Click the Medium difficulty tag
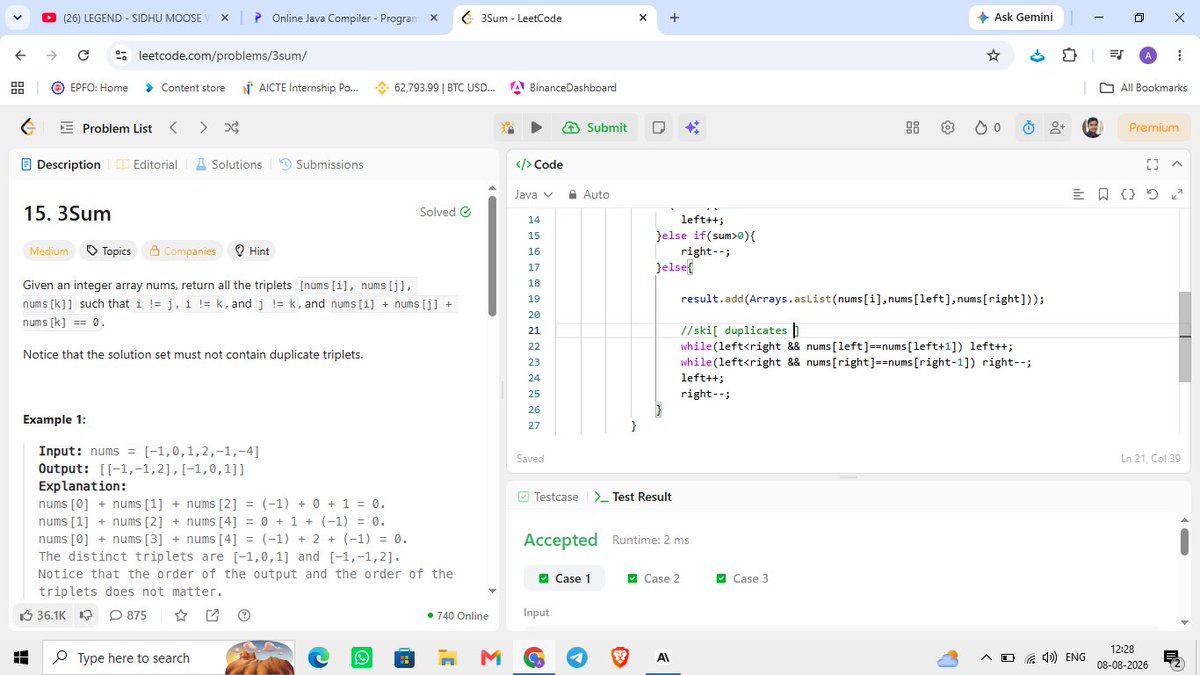This screenshot has height=675, width=1200. 49,251
